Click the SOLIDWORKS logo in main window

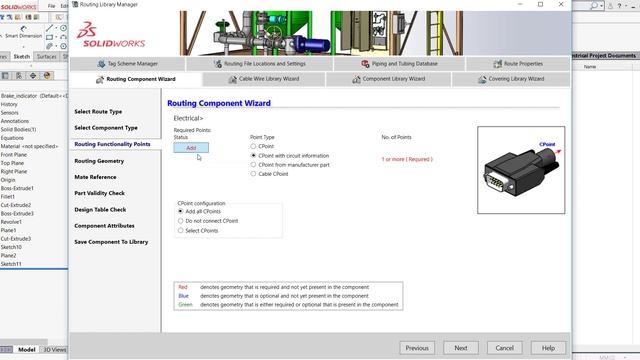pos(19,7)
